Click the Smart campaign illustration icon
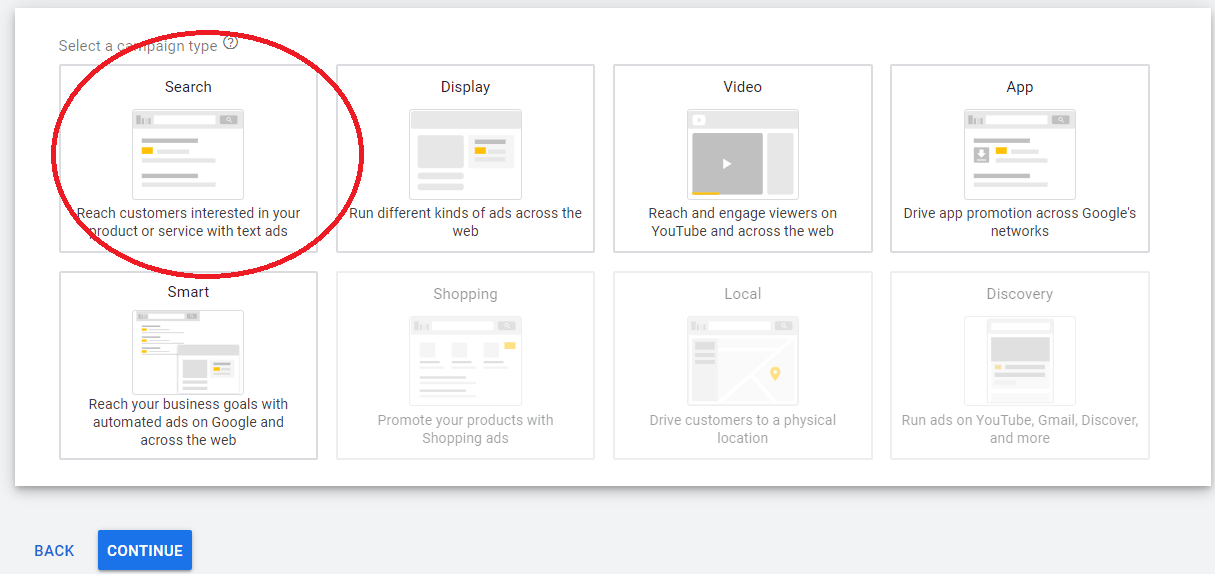The height and width of the screenshot is (574, 1215). point(188,351)
